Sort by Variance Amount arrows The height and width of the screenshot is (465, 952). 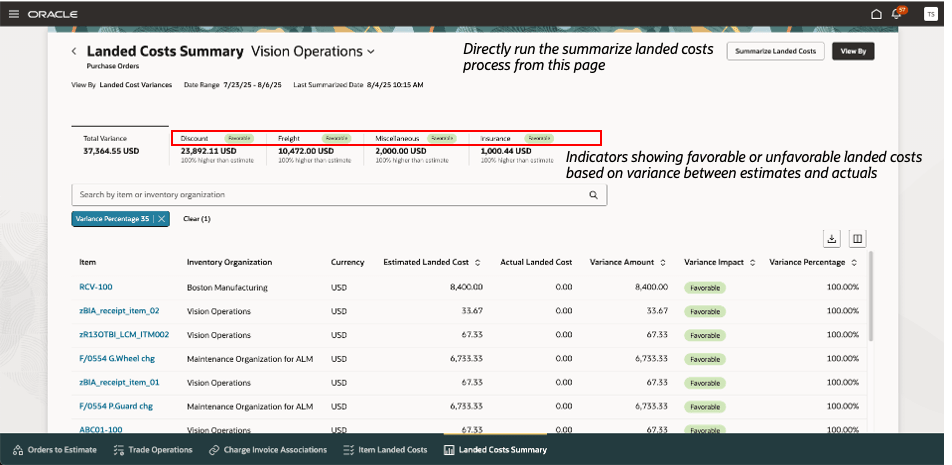pos(663,263)
